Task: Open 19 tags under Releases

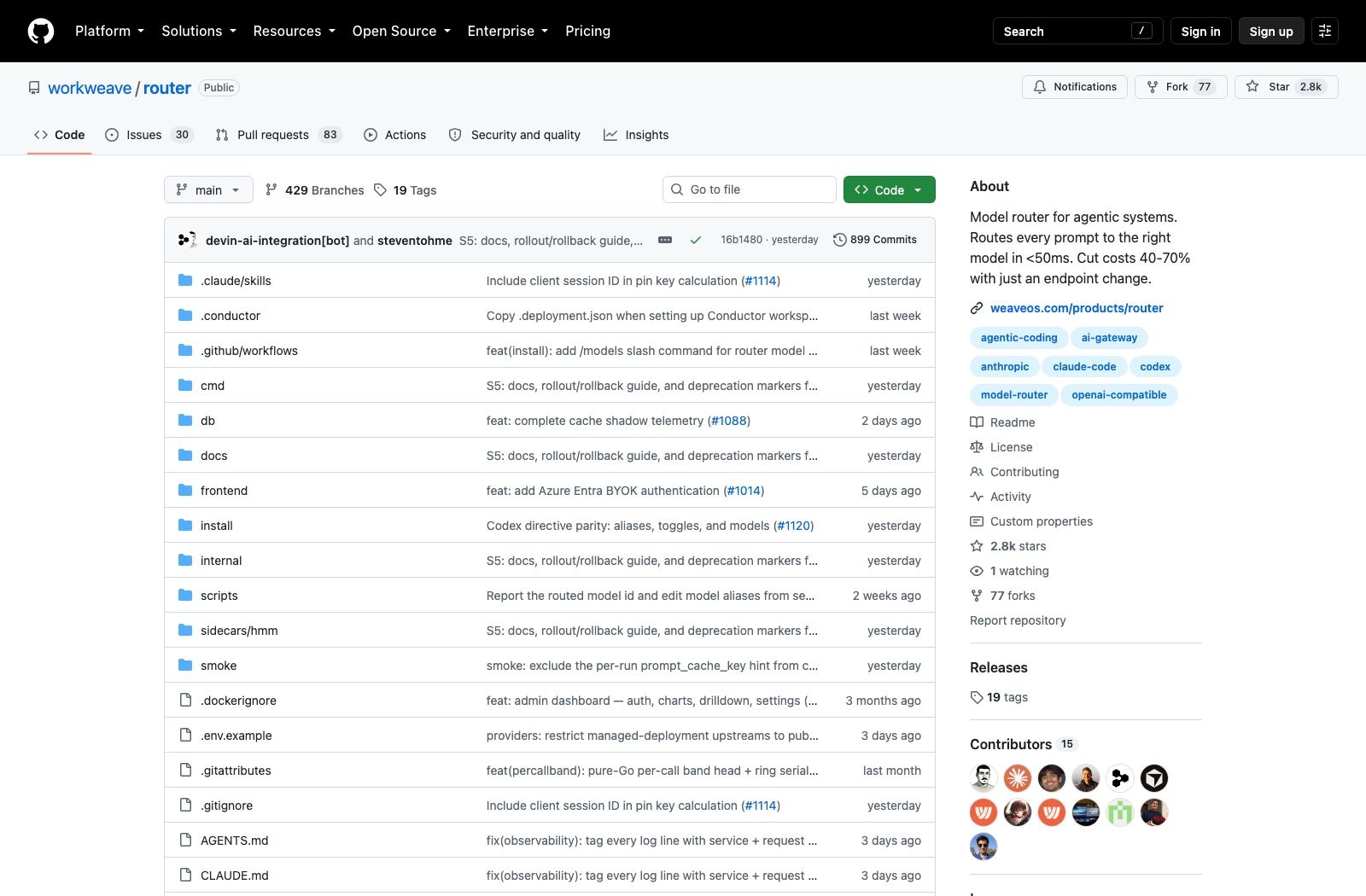Action: click(999, 697)
